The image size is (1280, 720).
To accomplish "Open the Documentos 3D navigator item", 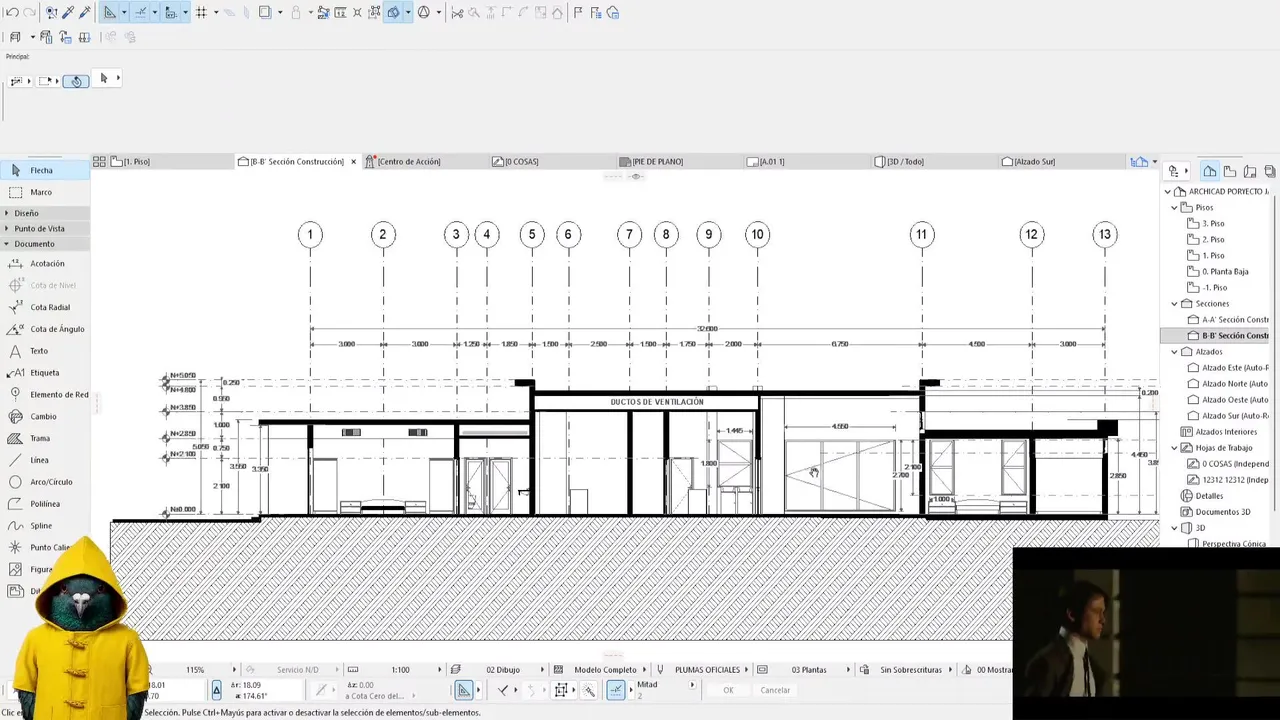I will 1215,511.
